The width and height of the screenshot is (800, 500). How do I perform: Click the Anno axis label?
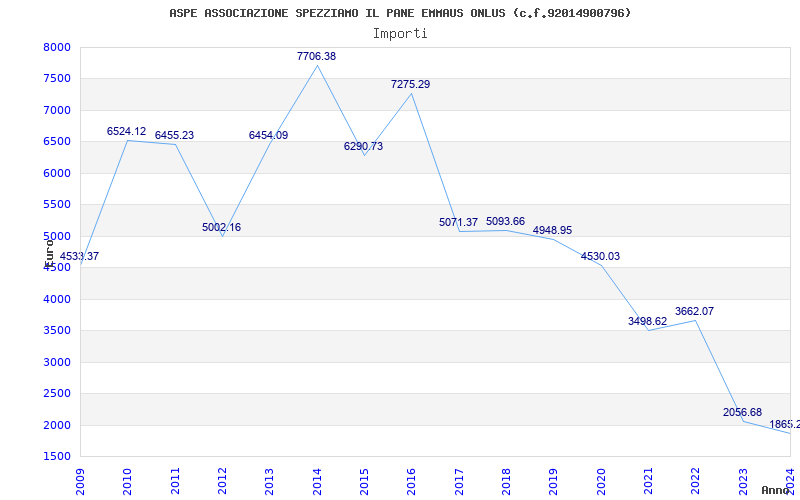tap(774, 490)
